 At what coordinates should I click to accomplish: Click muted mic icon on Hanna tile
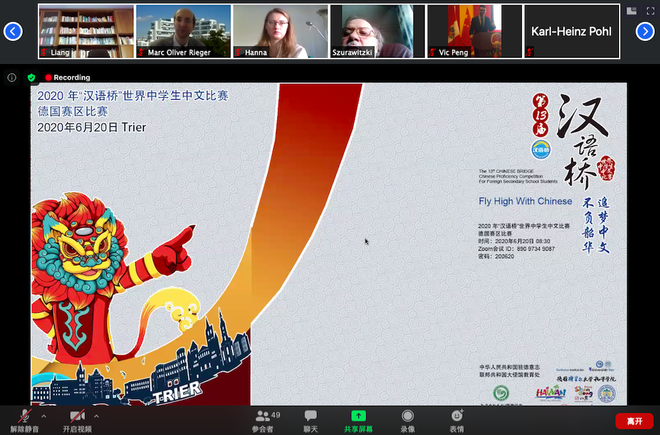click(x=239, y=52)
